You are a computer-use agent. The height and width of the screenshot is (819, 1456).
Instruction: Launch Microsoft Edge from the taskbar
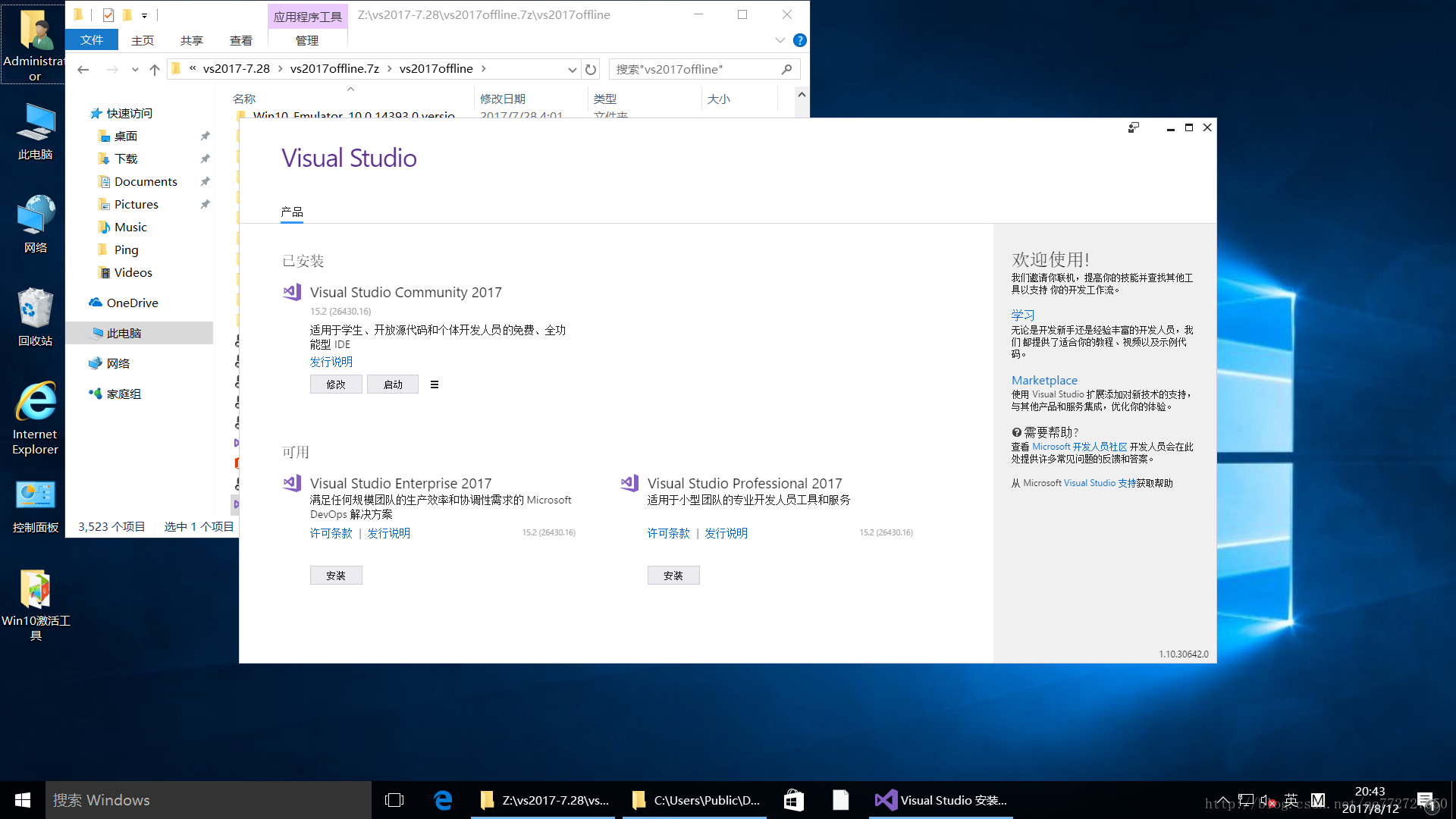tap(443, 800)
